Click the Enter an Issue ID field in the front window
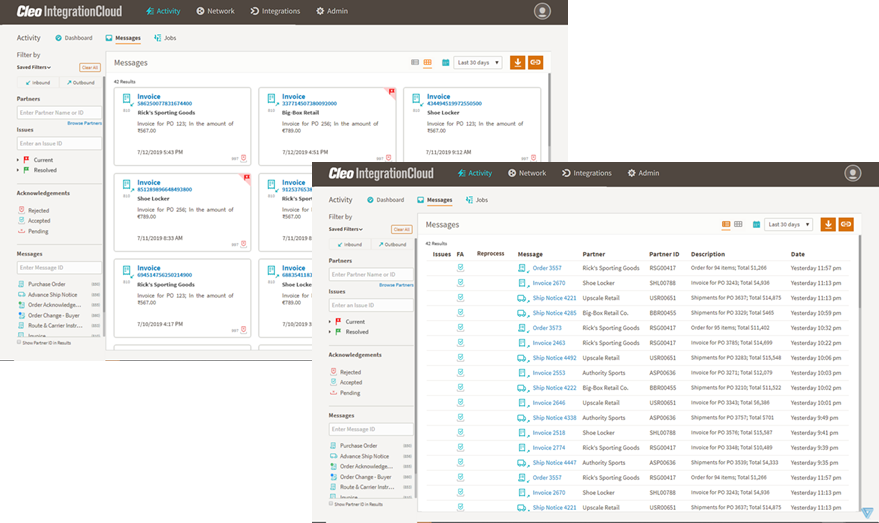The height and width of the screenshot is (523, 879). (x=371, y=305)
